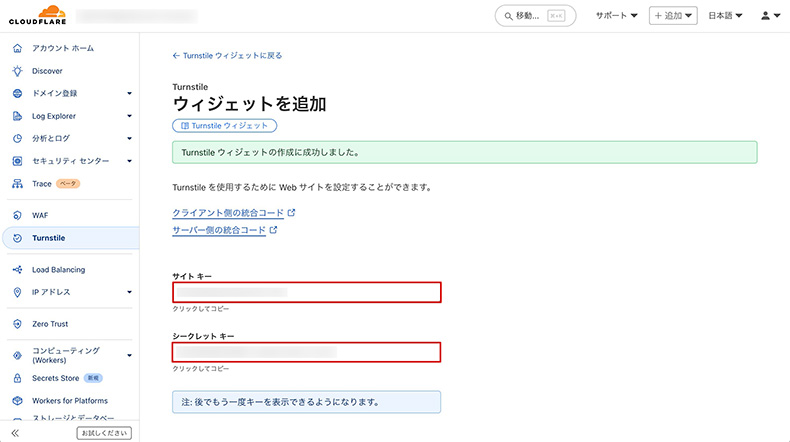Click the WAF icon
Image resolution: width=790 pixels, height=442 pixels.
pos(17,215)
